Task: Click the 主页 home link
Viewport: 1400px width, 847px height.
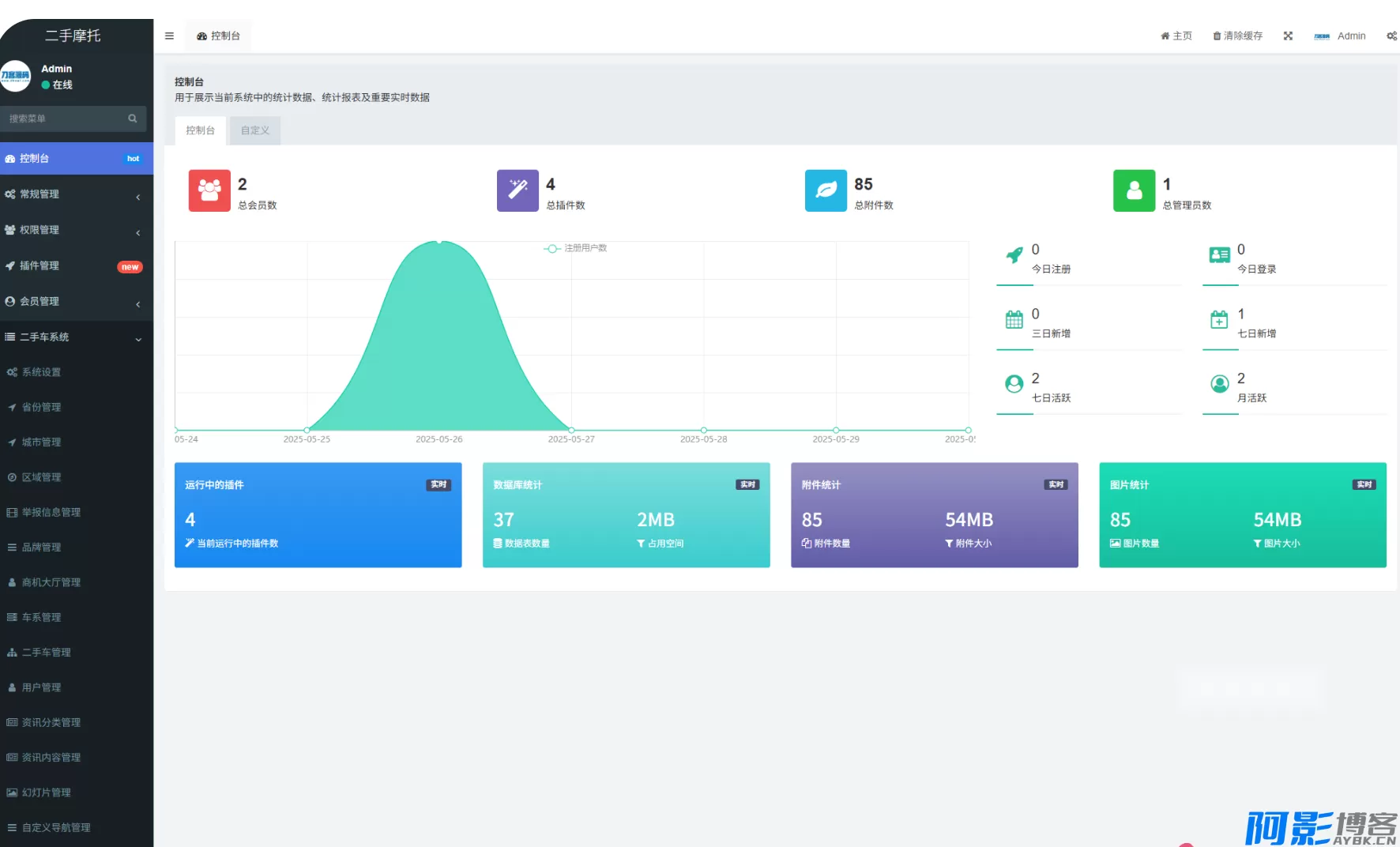Action: coord(1176,36)
